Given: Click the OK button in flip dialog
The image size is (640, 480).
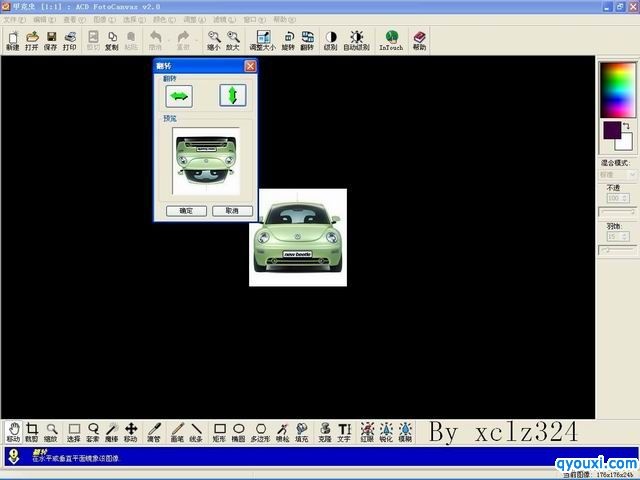Looking at the screenshot, I should 186,211.
